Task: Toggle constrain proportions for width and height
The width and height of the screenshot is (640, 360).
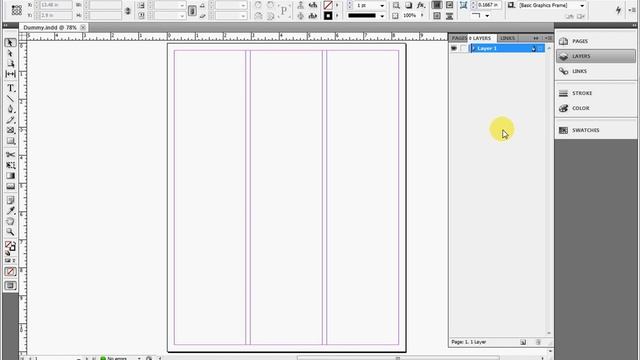Action: tap(128, 11)
